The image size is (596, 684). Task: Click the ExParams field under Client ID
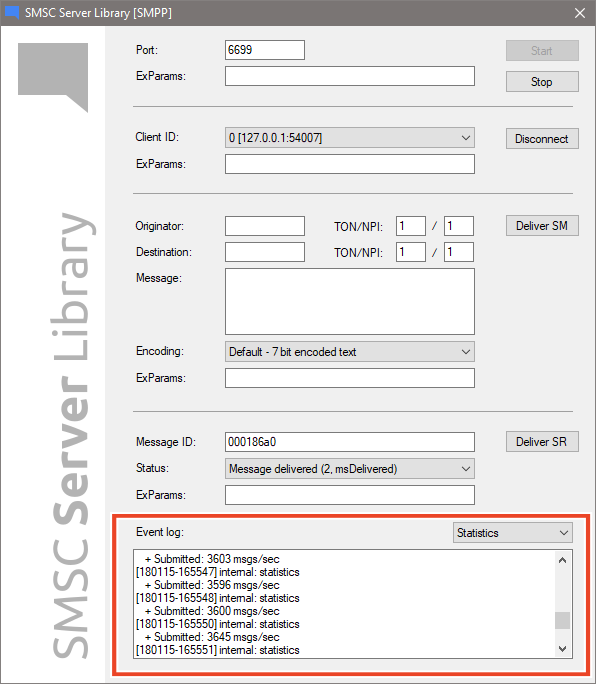point(349,164)
